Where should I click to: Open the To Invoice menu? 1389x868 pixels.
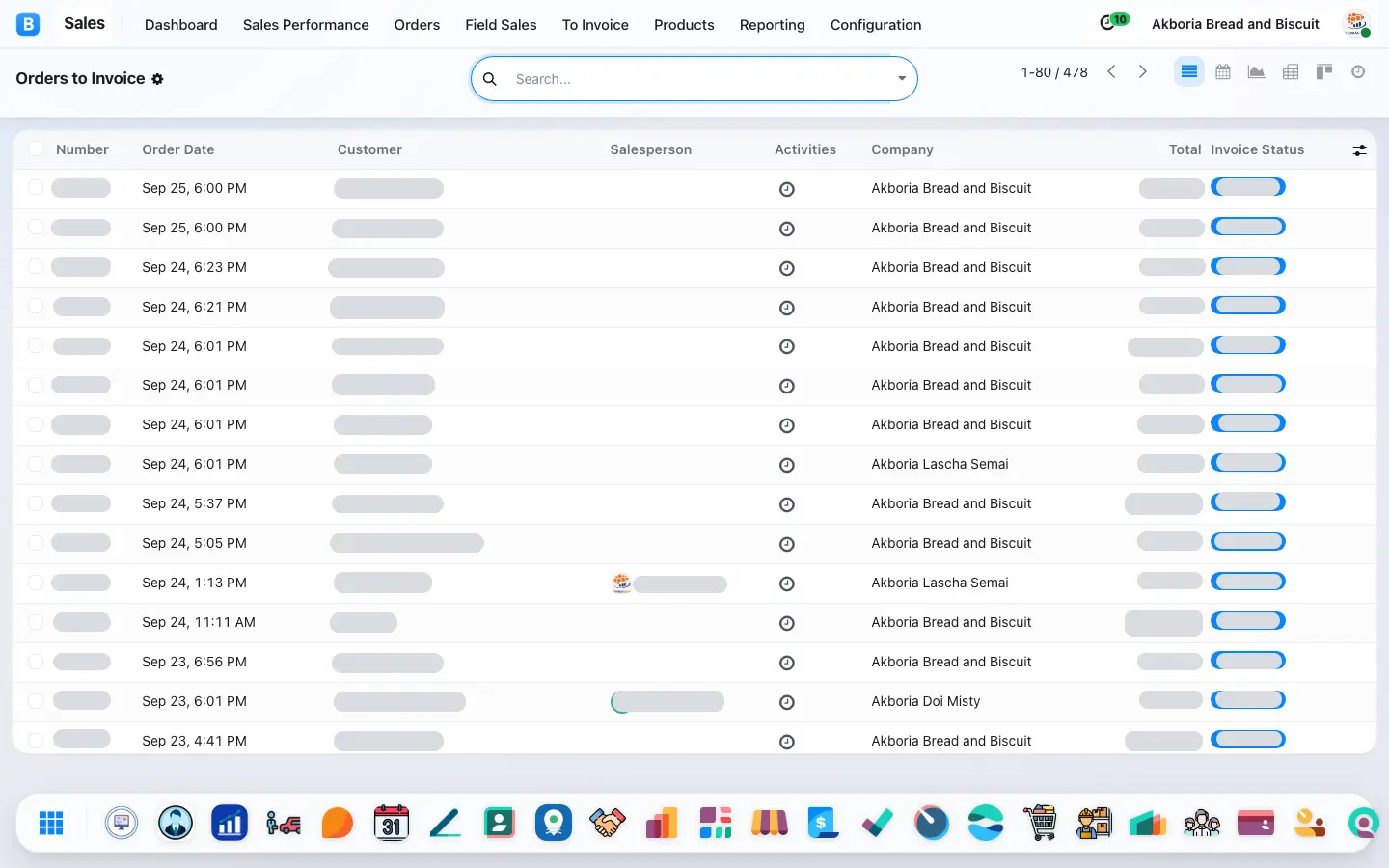(x=595, y=25)
